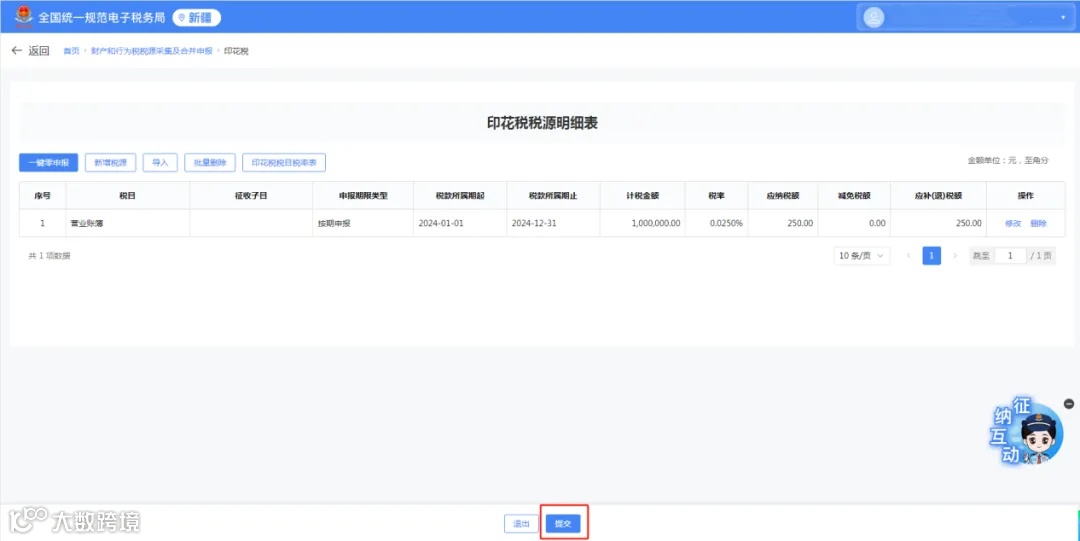Click the 新增税源 button

110,163
